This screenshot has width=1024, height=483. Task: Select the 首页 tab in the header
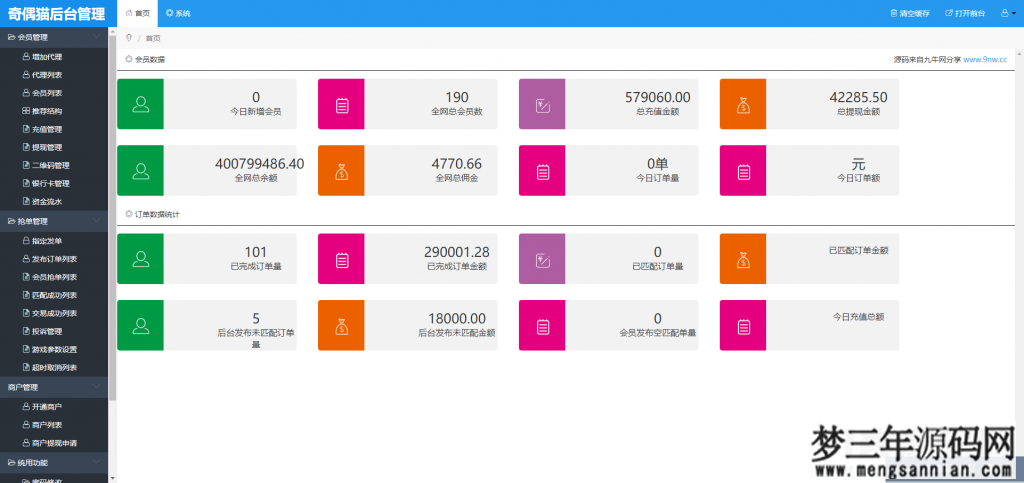[138, 14]
